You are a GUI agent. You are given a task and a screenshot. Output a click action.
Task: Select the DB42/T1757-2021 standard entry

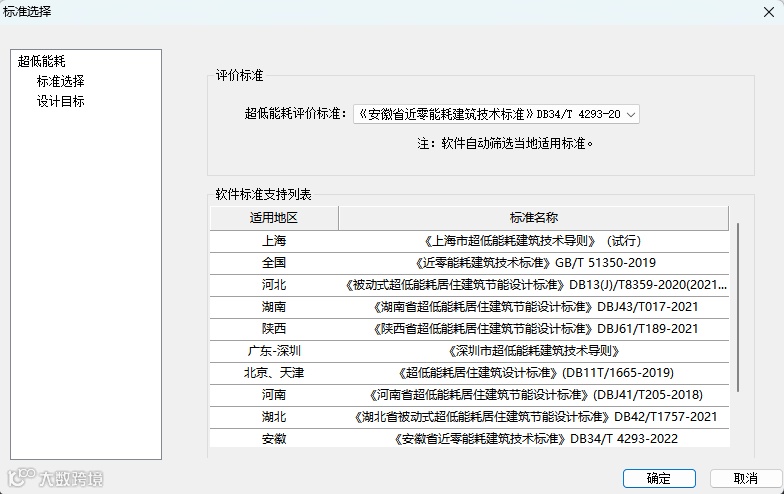coord(534,417)
